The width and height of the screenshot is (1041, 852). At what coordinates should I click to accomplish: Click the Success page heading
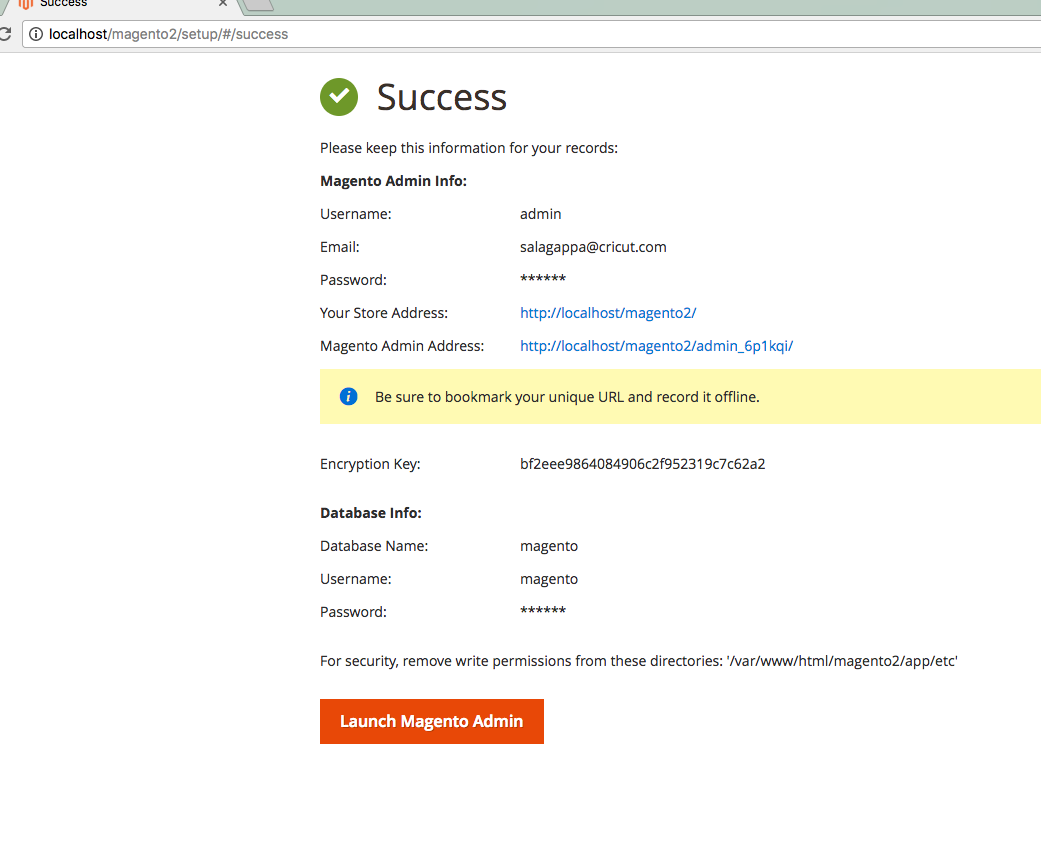(441, 97)
